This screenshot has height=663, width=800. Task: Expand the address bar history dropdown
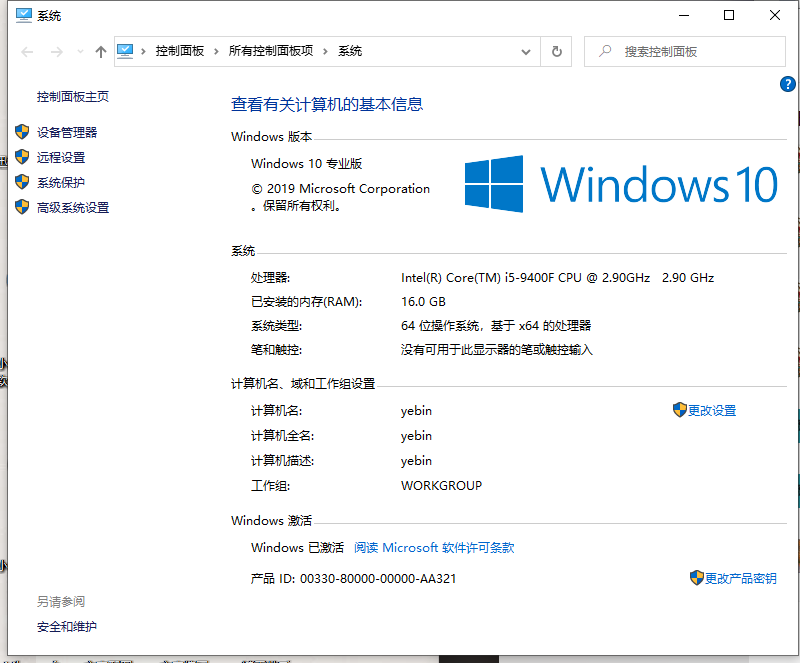tap(527, 51)
